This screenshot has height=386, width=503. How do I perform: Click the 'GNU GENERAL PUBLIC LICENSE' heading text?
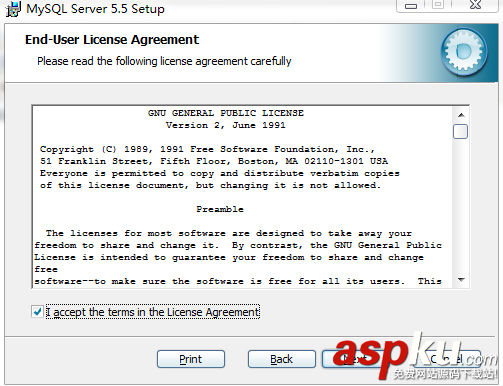pos(226,113)
